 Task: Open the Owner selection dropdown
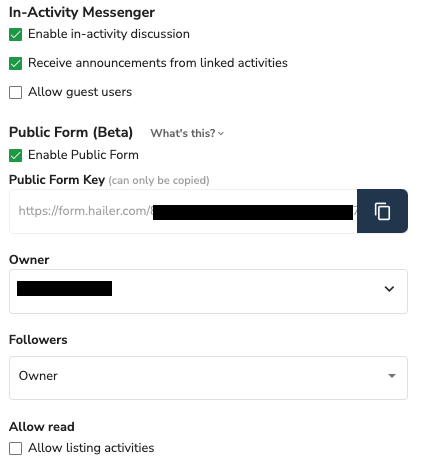(208, 291)
